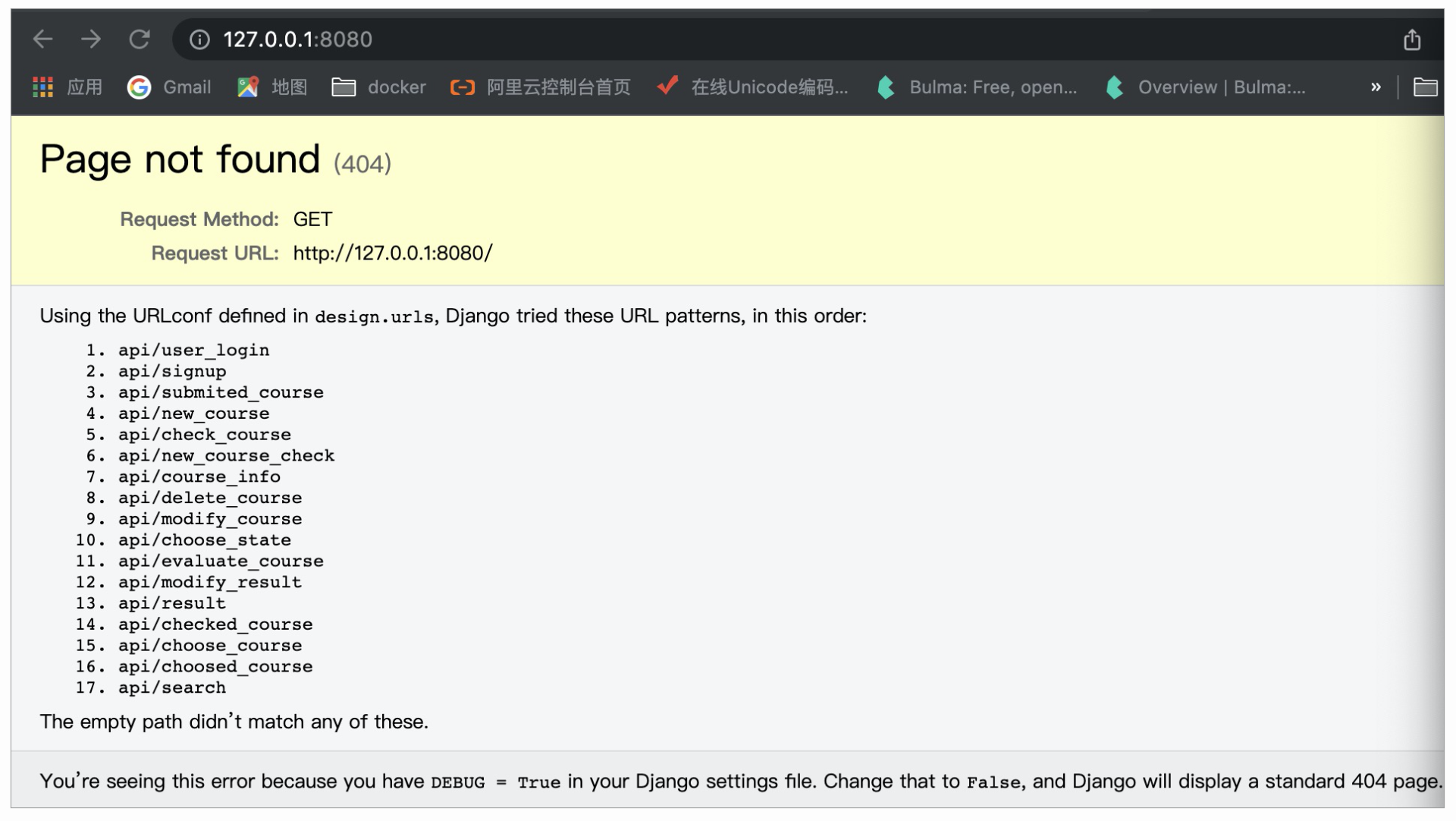1456x821 pixels.
Task: Open the Overview | Bulma bookmark
Action: pos(1207,87)
